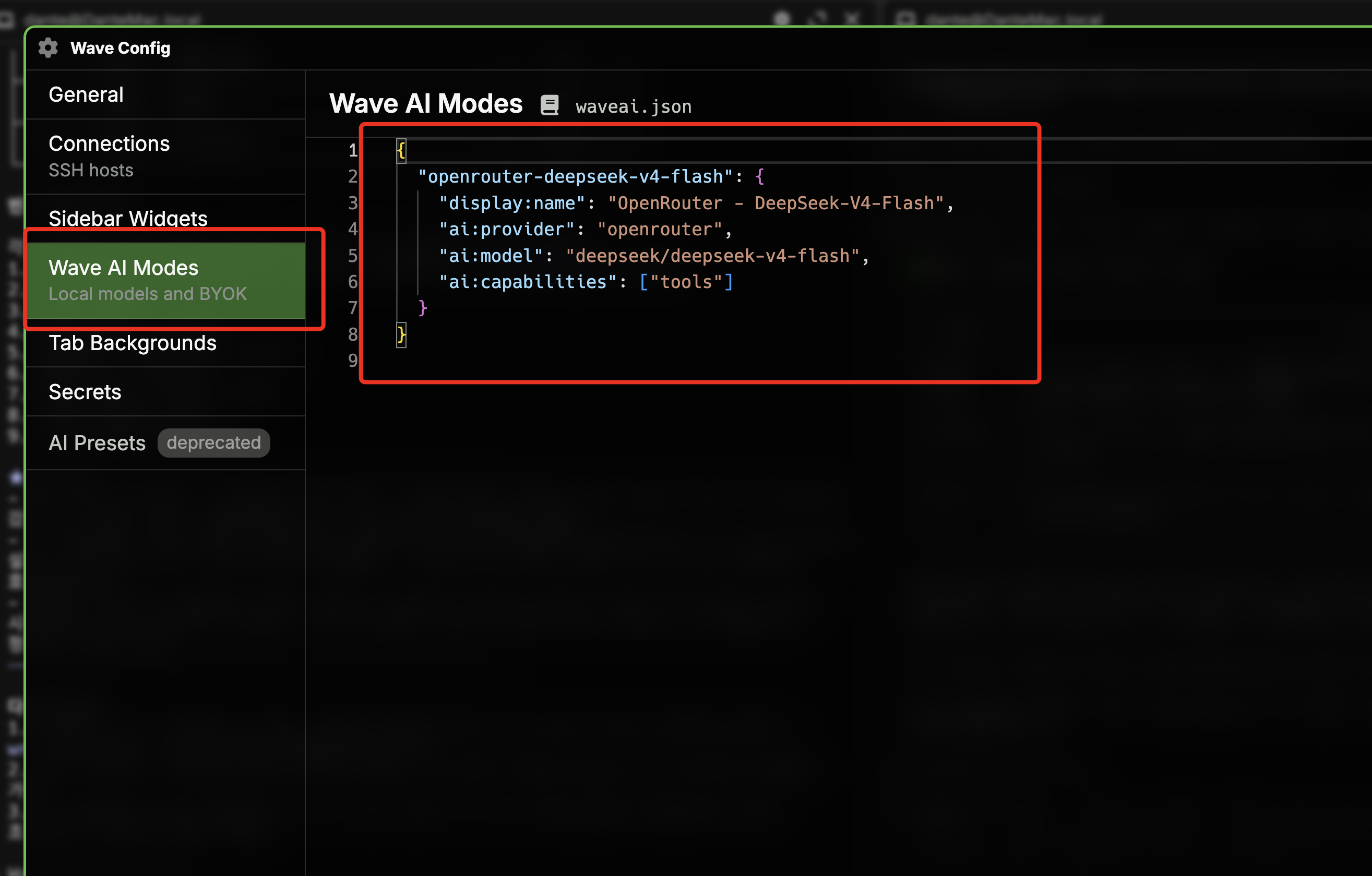Place cursor at closing brace on line 8

(401, 335)
